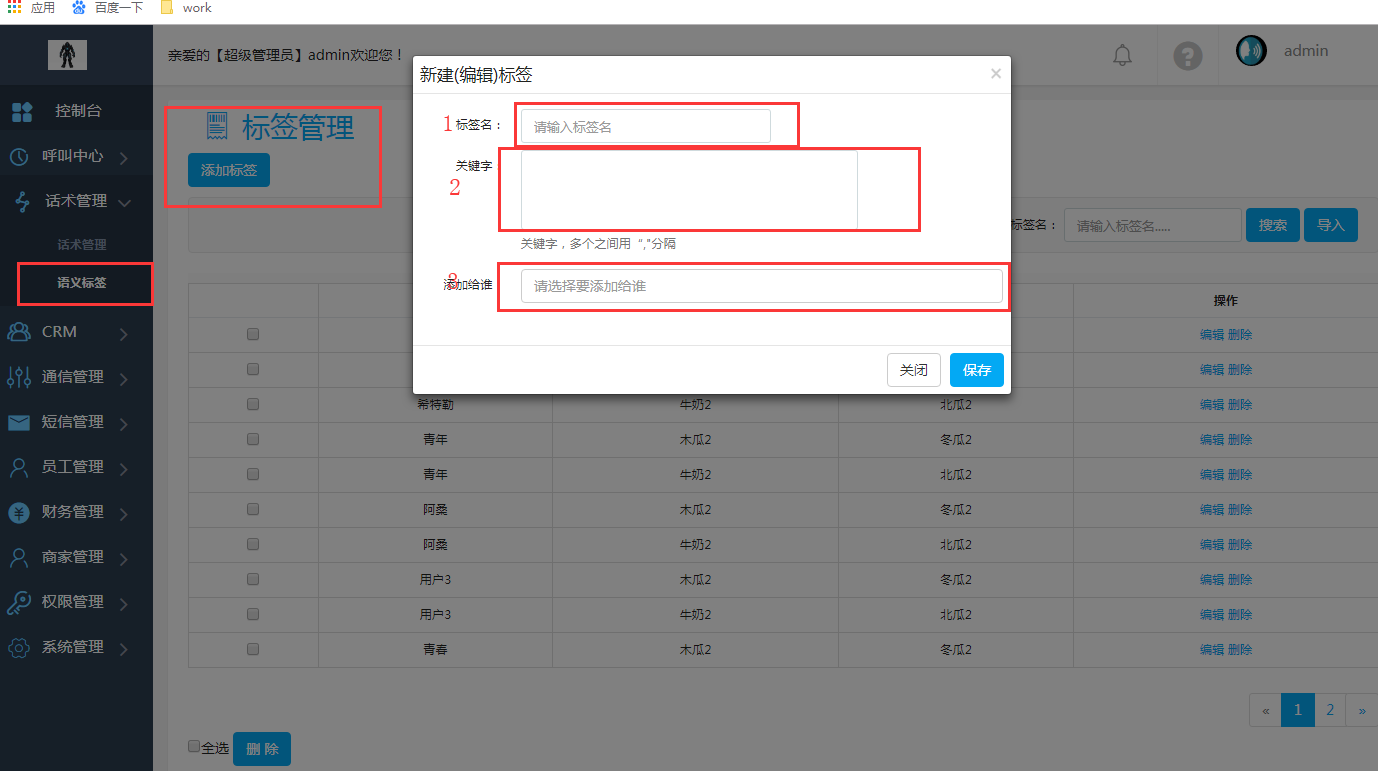
Task: Click the 财务管理 yen icon
Action: click(x=19, y=513)
